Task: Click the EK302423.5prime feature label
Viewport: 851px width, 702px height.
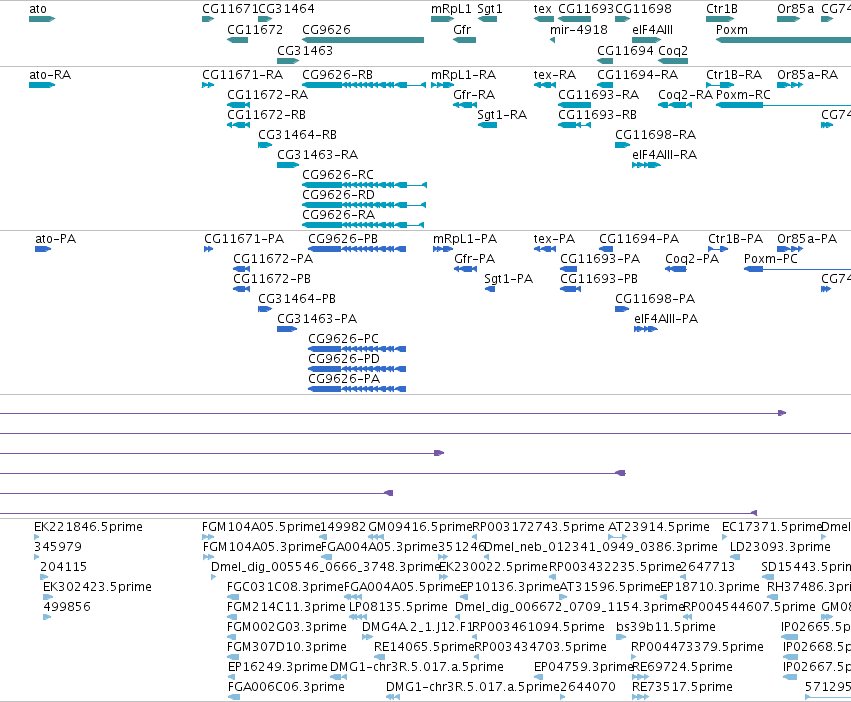Action: tap(97, 587)
